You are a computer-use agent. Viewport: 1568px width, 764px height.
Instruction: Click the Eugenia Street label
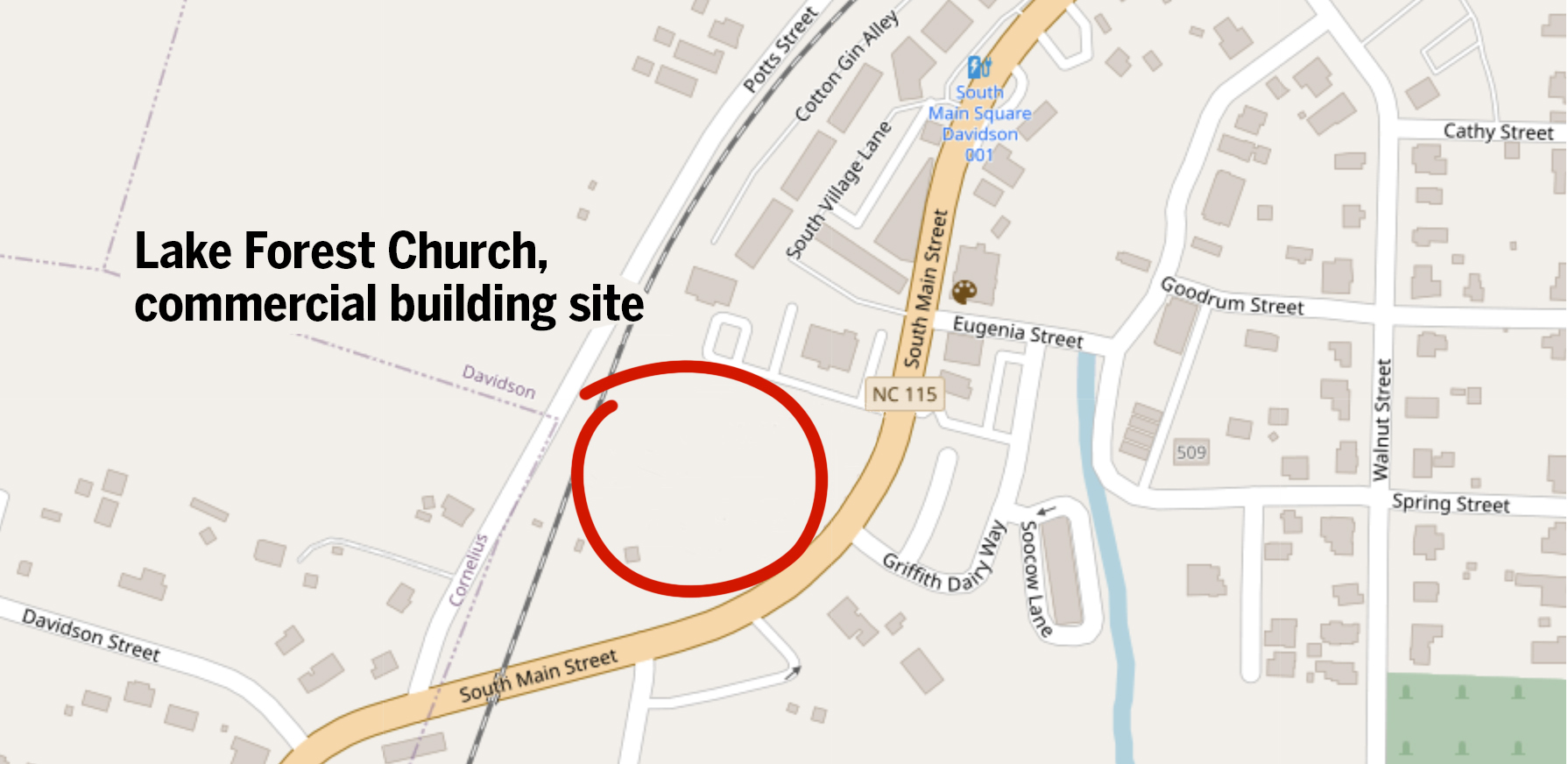[1018, 332]
